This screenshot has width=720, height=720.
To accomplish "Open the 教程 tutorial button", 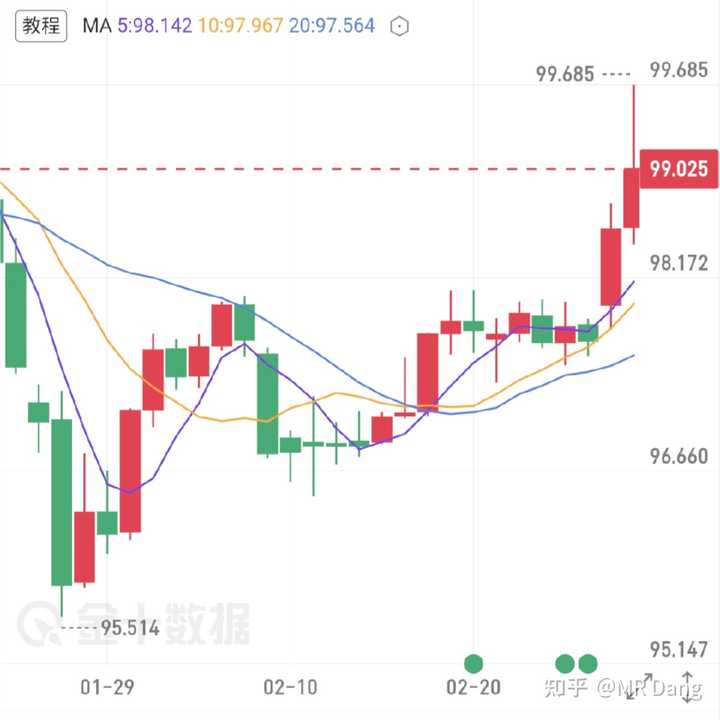I will click(42, 26).
